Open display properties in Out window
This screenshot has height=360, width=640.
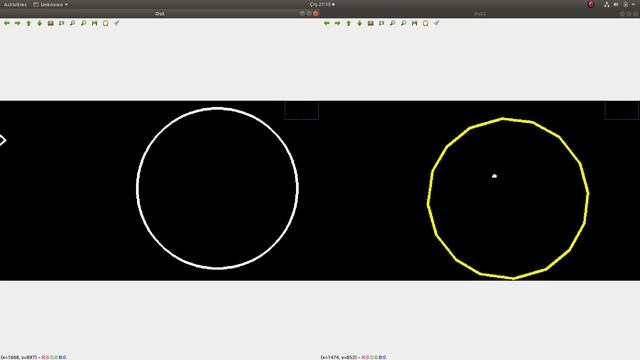pyautogui.click(x=117, y=23)
